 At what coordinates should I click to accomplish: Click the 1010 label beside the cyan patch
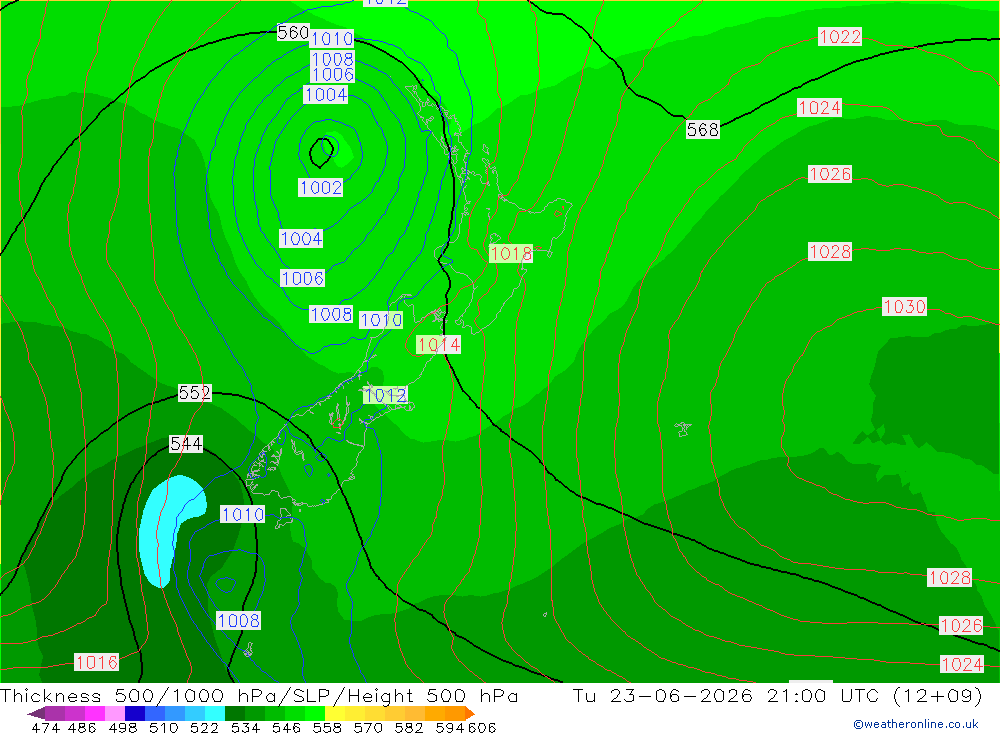click(x=242, y=514)
